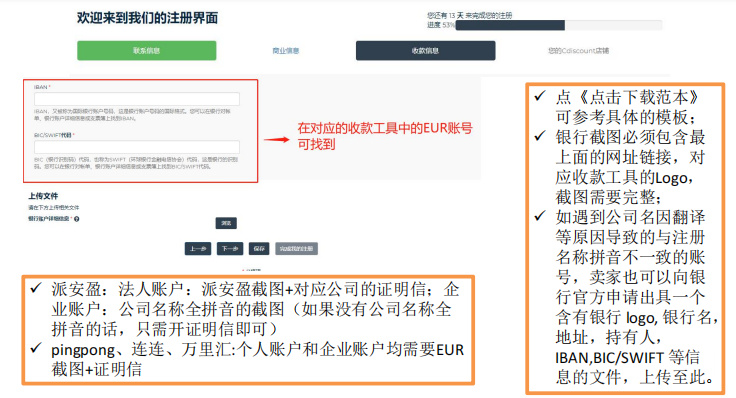Click the 浏览 button to upload file
The height and width of the screenshot is (398, 736).
coord(226,223)
